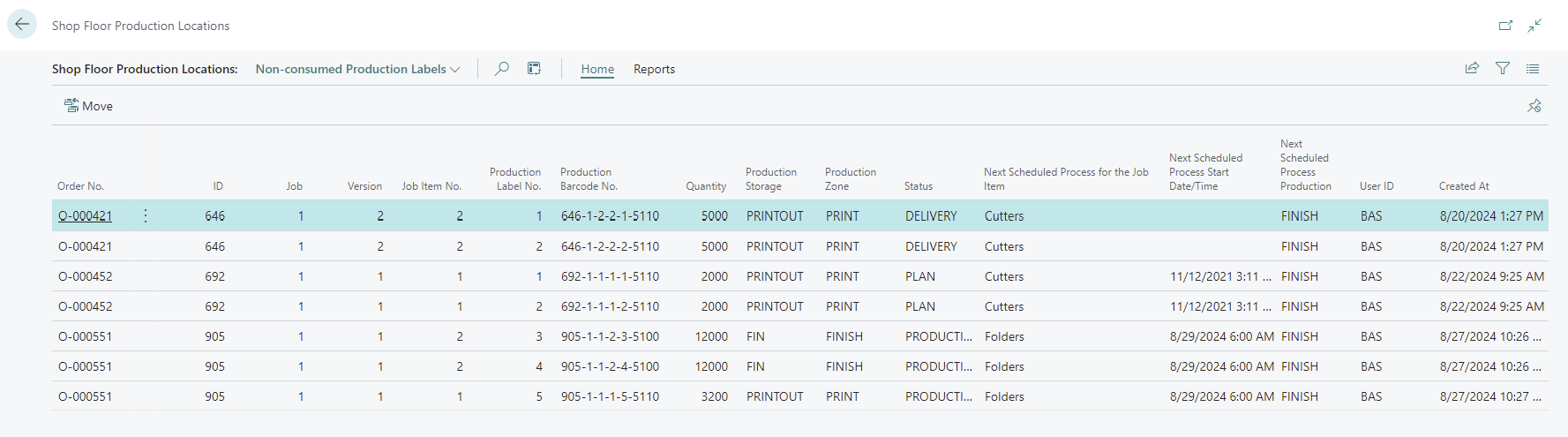Sort by Order No. column header
Viewport: 1568px width, 437px height.
pos(80,186)
